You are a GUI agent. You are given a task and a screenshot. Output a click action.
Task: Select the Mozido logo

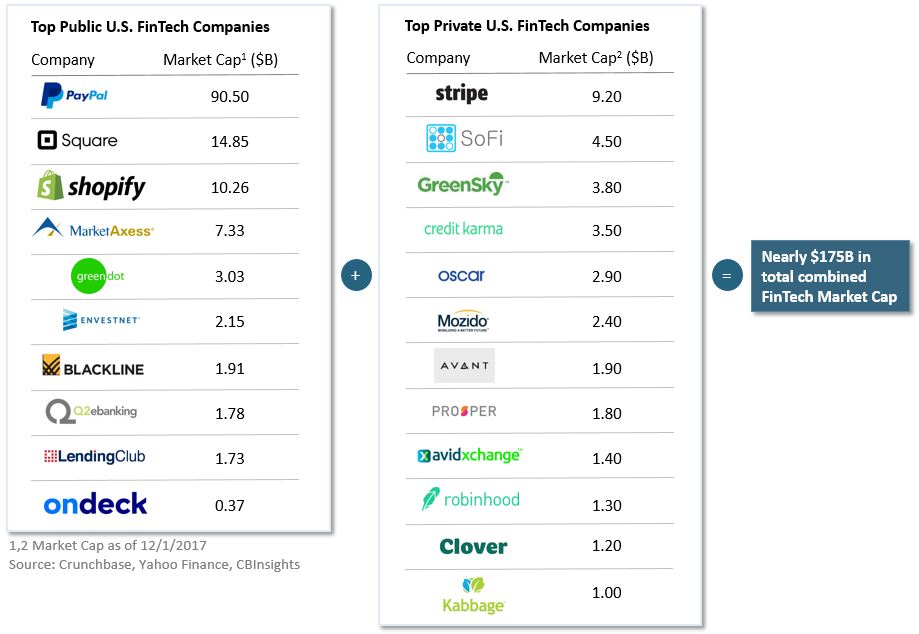coord(463,321)
